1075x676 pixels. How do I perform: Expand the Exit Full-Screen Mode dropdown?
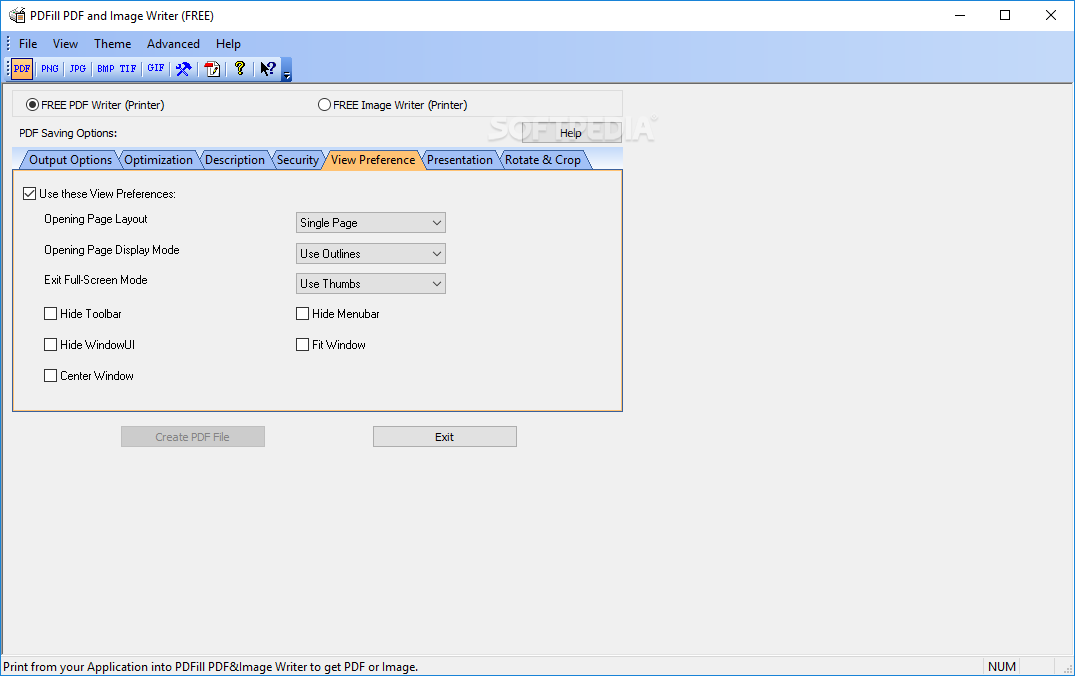371,284
